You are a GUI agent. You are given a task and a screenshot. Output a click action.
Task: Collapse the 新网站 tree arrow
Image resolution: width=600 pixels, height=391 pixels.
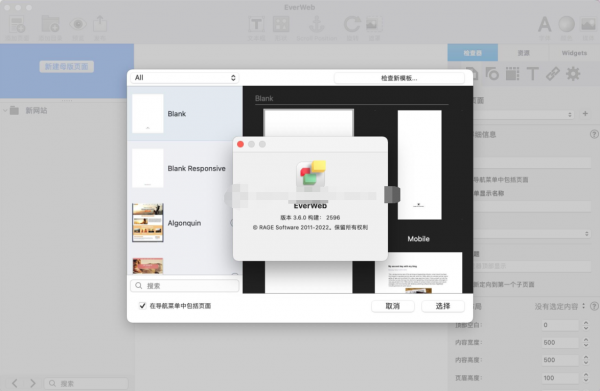pos(5,111)
